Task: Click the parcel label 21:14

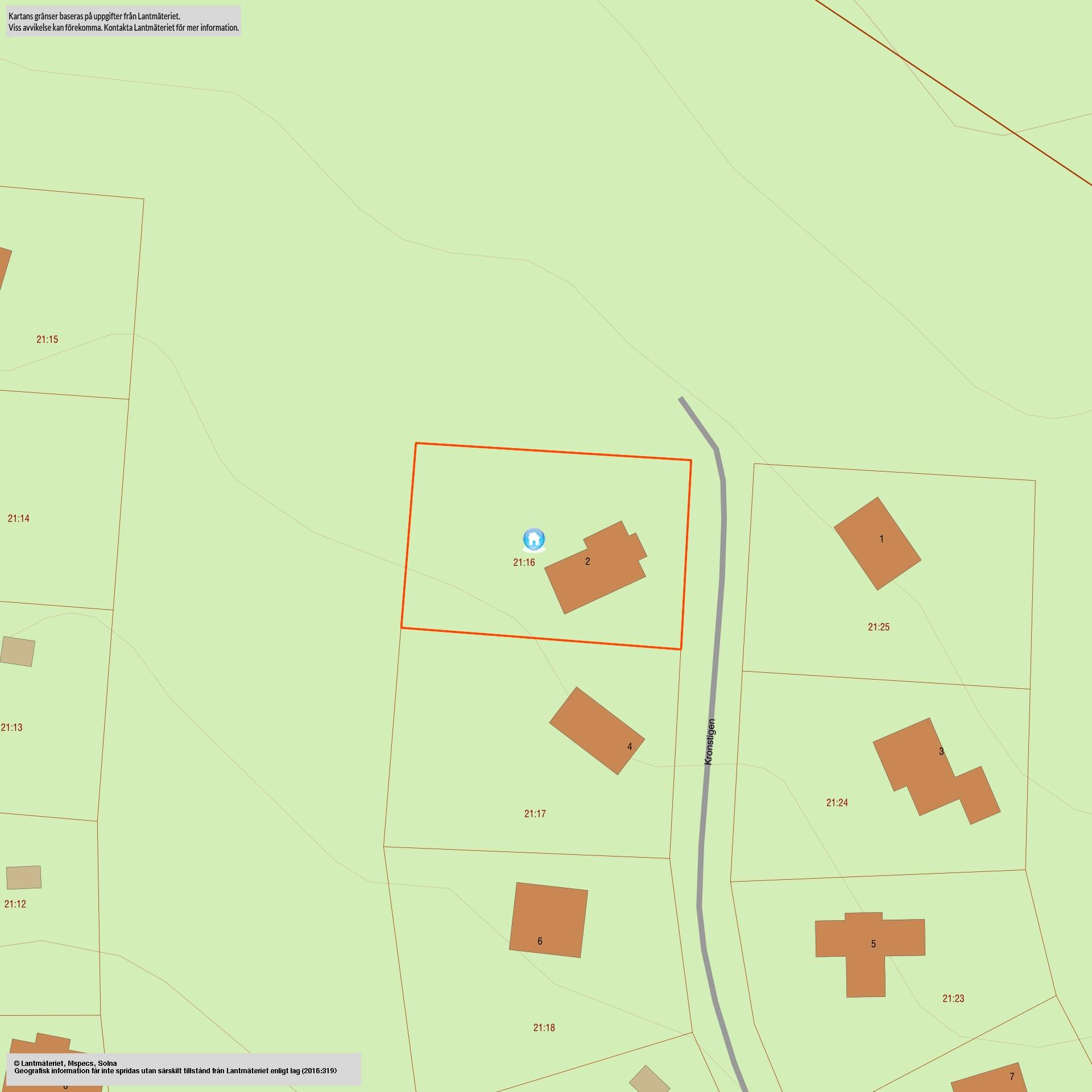Action: click(x=19, y=518)
